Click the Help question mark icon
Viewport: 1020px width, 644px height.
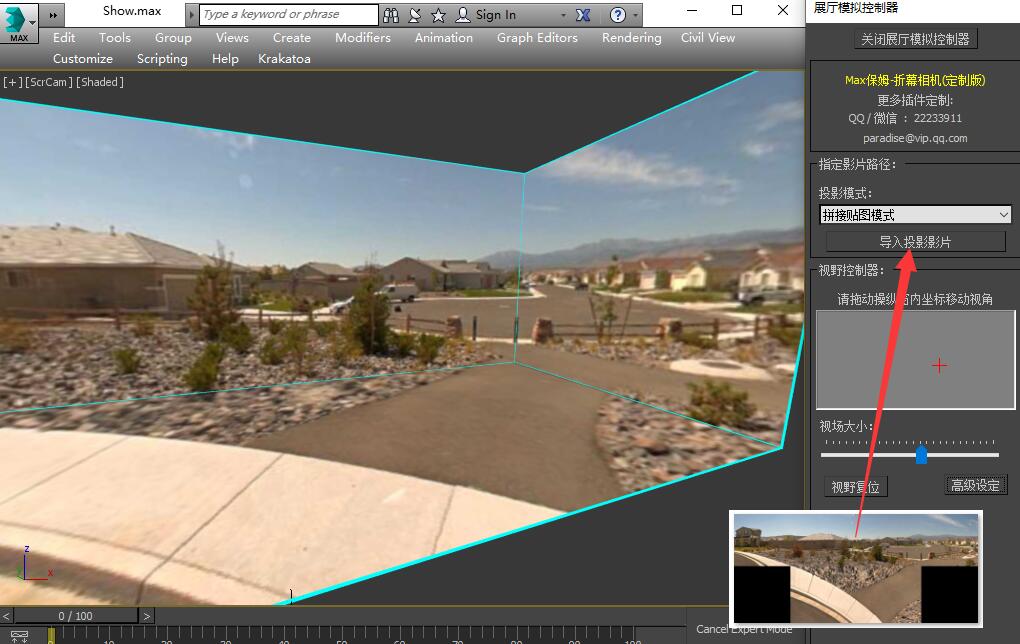pos(618,15)
